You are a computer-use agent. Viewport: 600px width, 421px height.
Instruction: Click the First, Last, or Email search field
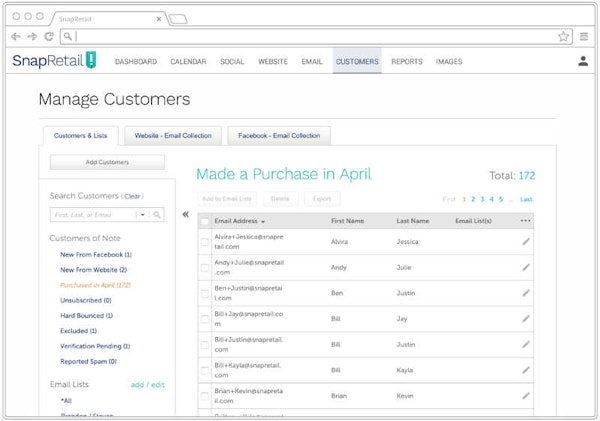pos(92,214)
